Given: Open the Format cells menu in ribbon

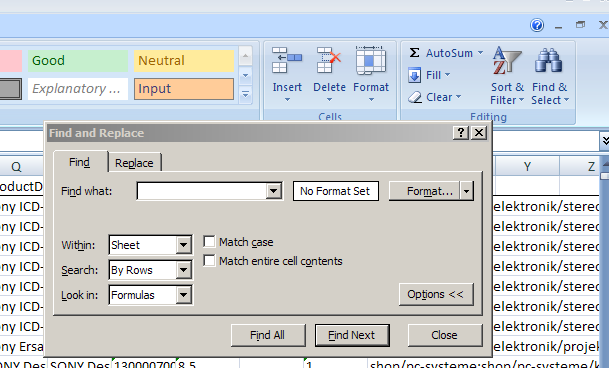Looking at the screenshot, I should pos(371,75).
